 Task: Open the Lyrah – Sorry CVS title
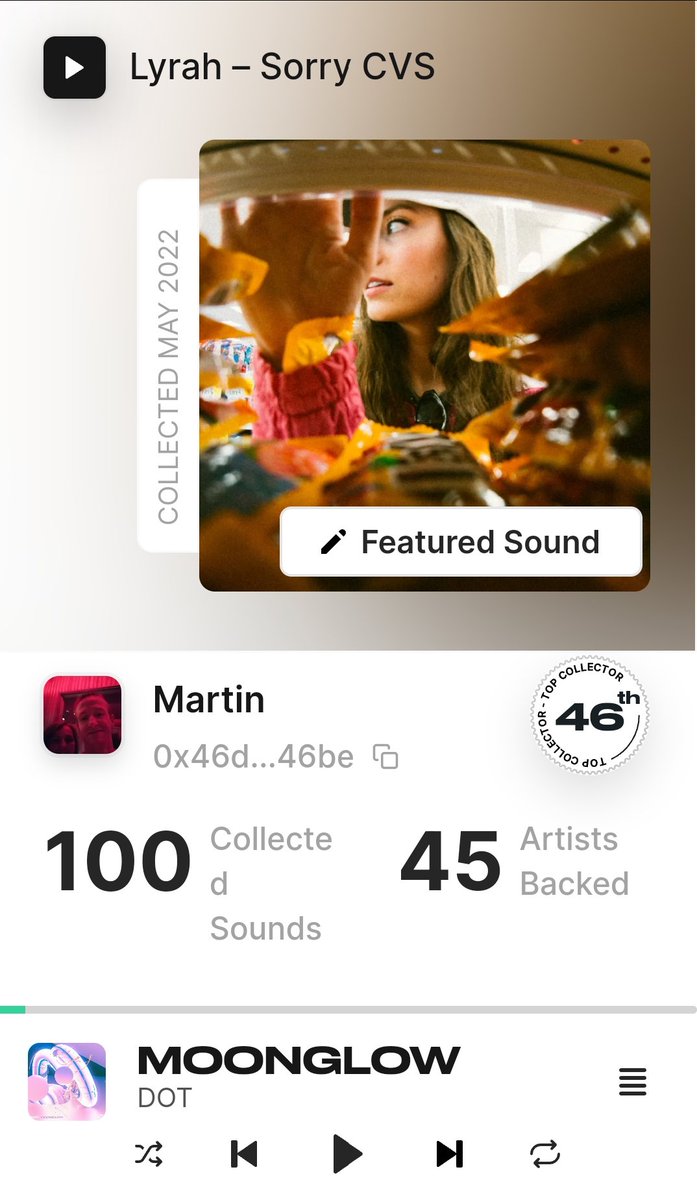282,67
